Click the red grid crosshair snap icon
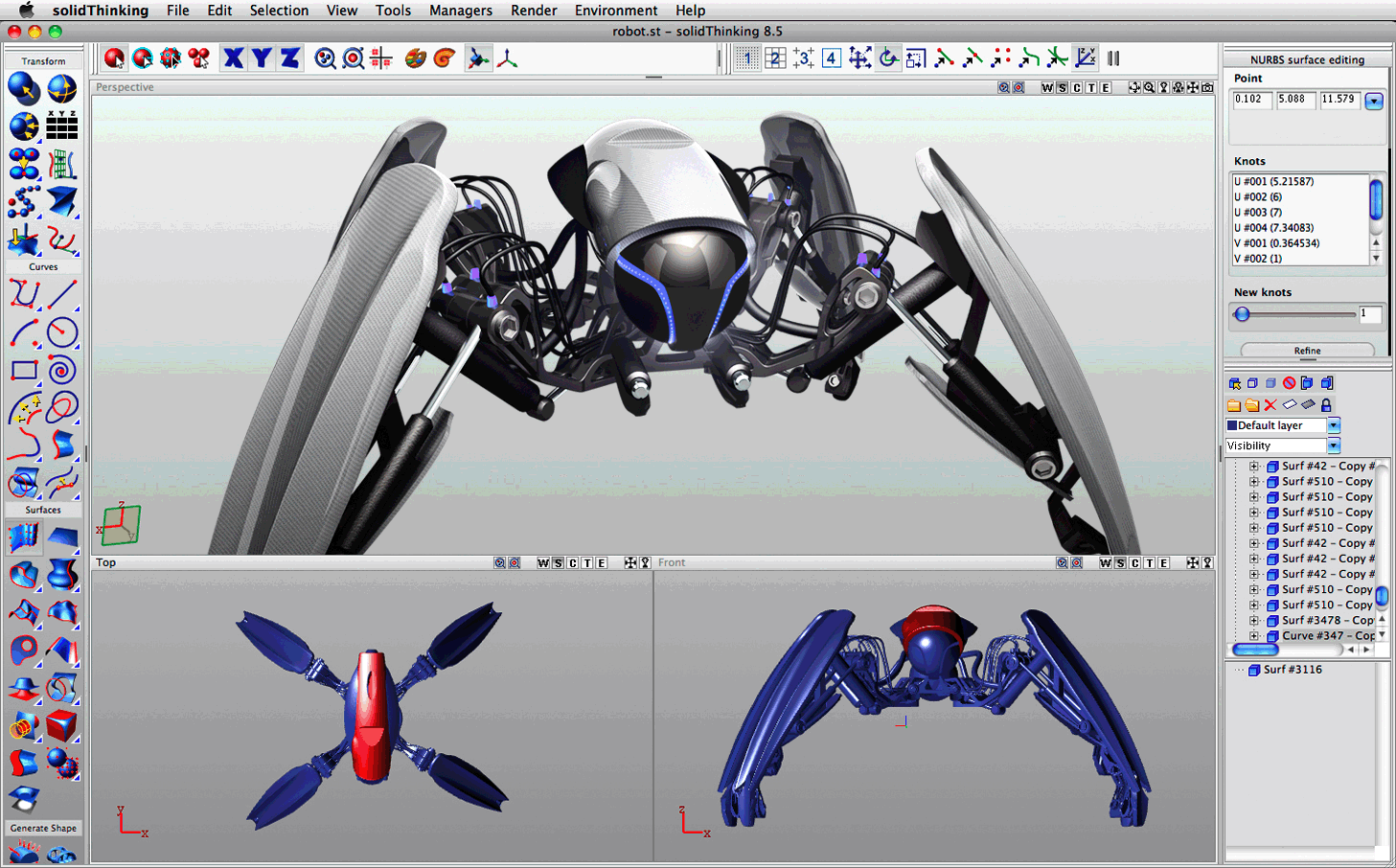The height and width of the screenshot is (868, 1396). click(381, 58)
